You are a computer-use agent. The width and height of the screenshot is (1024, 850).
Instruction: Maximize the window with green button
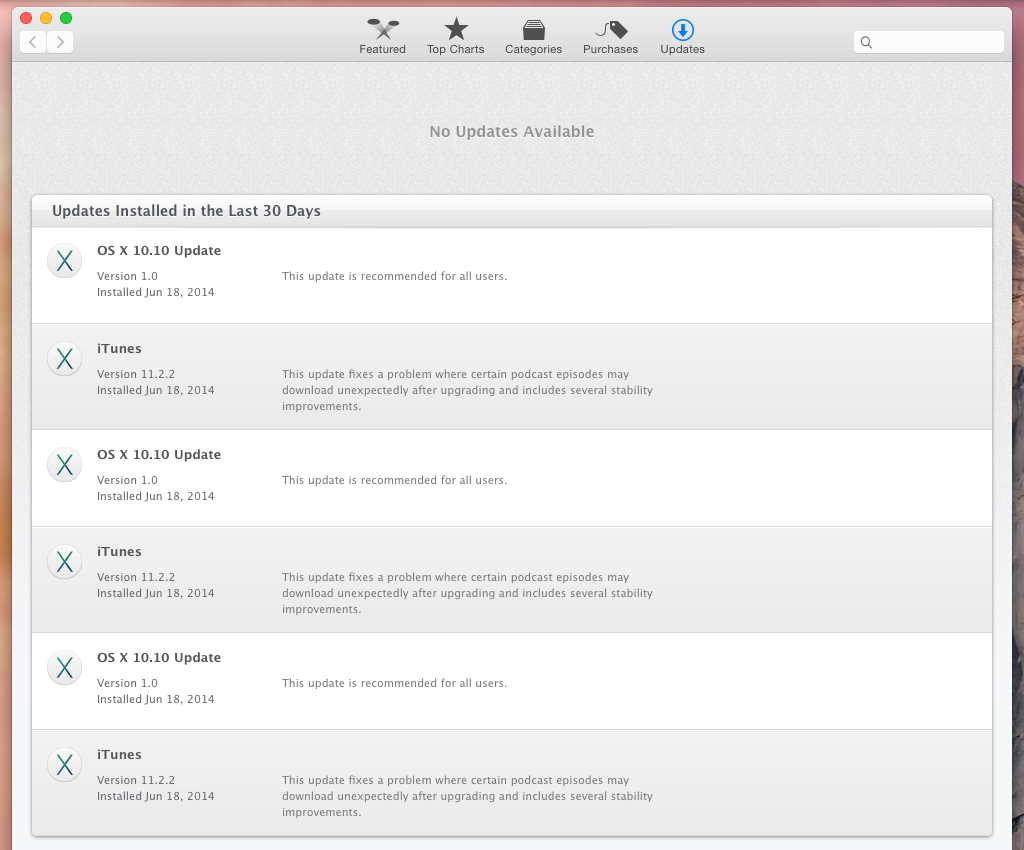(x=66, y=18)
